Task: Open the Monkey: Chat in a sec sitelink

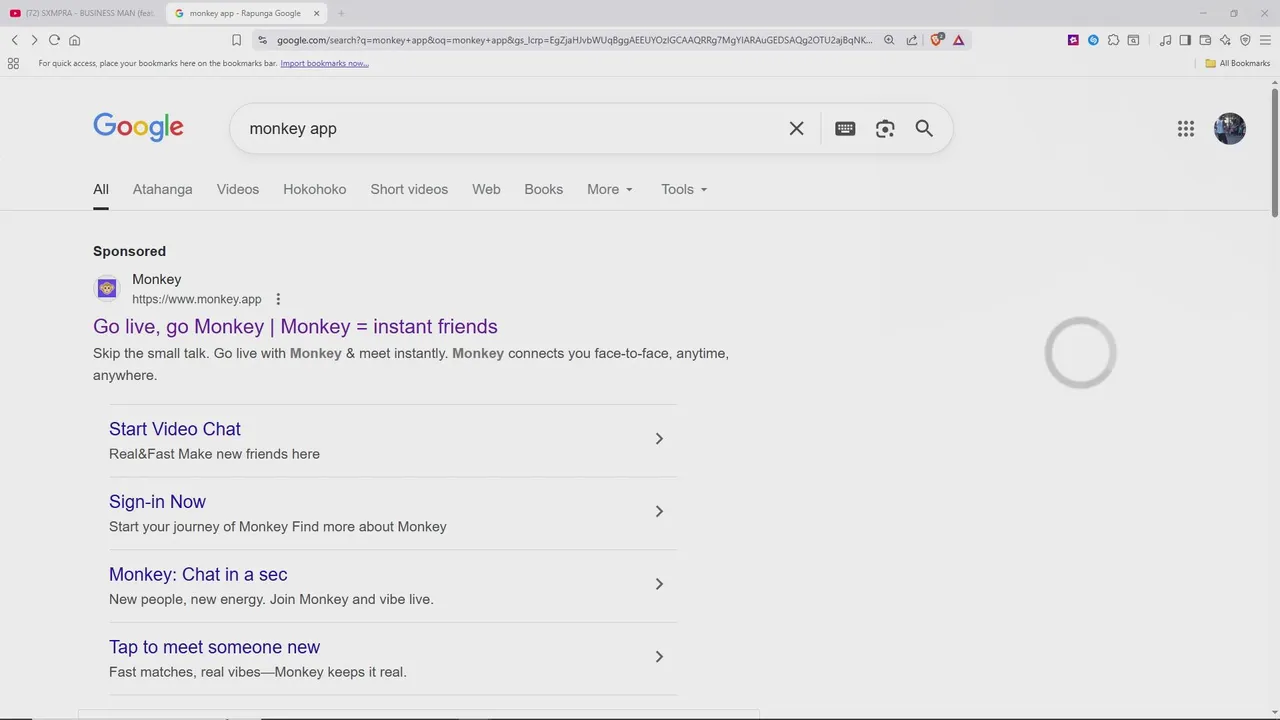Action: 198,574
